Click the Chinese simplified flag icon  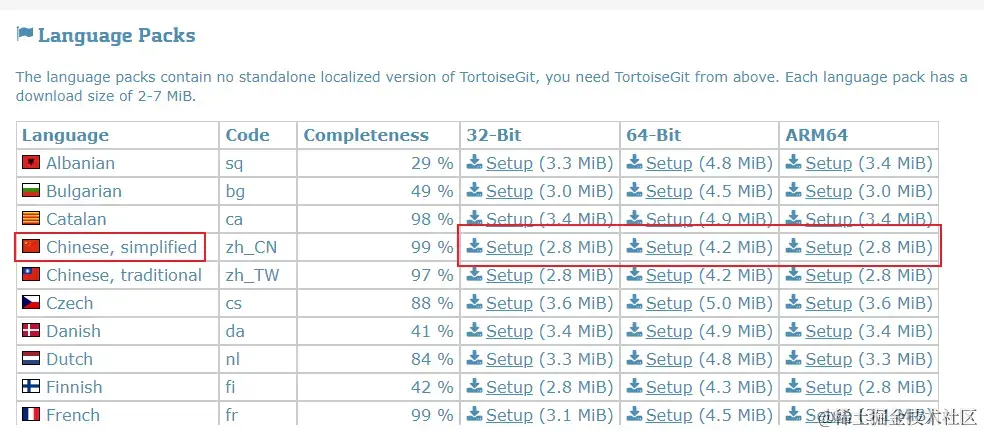click(31, 247)
